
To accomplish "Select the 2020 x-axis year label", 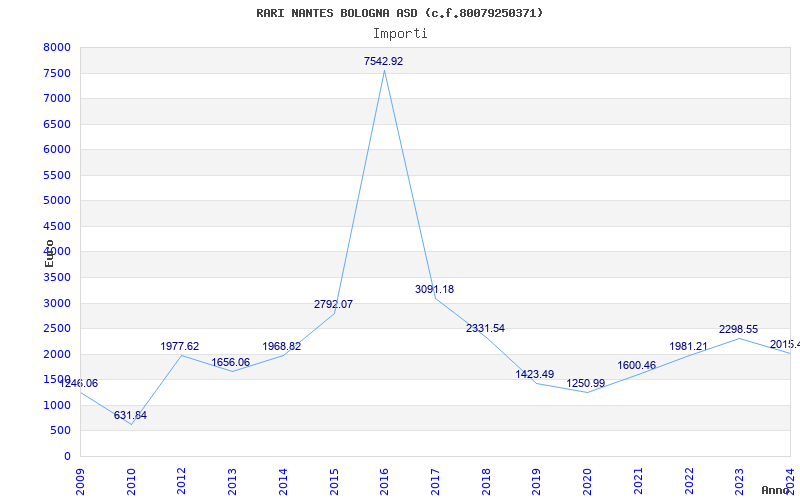I will tap(587, 481).
